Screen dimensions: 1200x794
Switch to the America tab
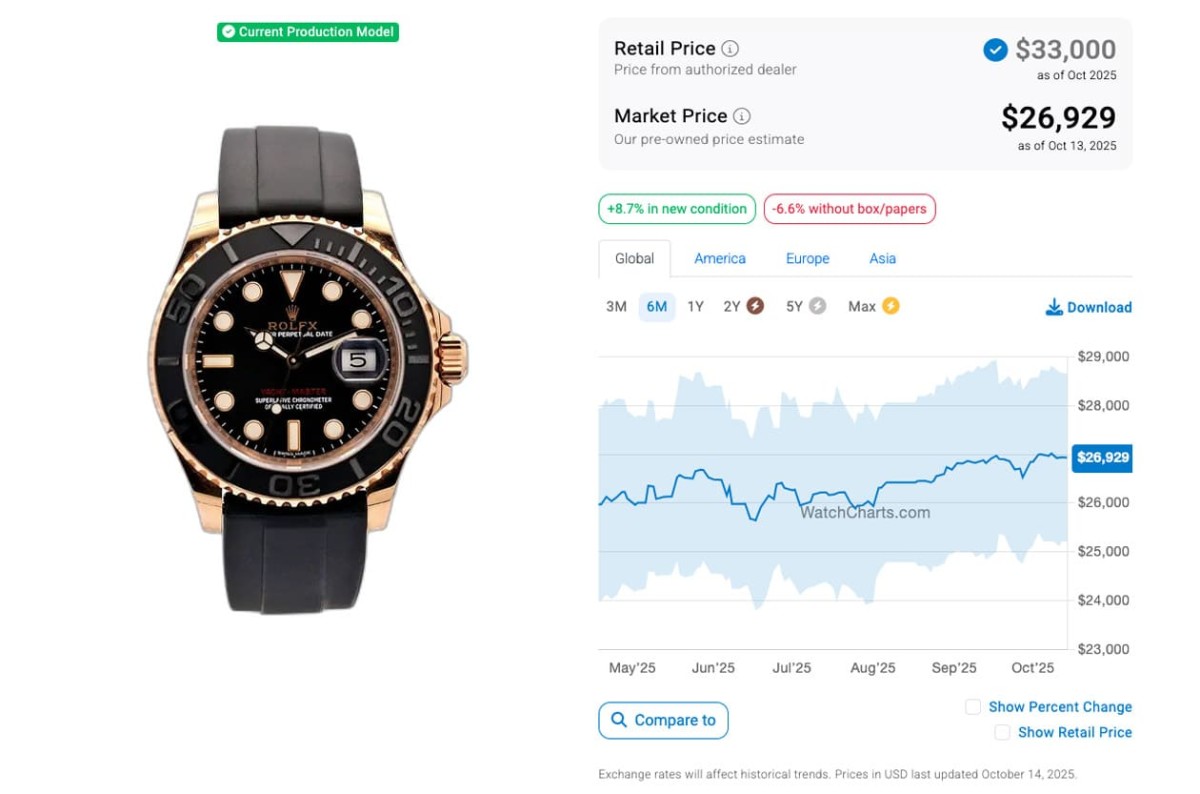coord(720,258)
